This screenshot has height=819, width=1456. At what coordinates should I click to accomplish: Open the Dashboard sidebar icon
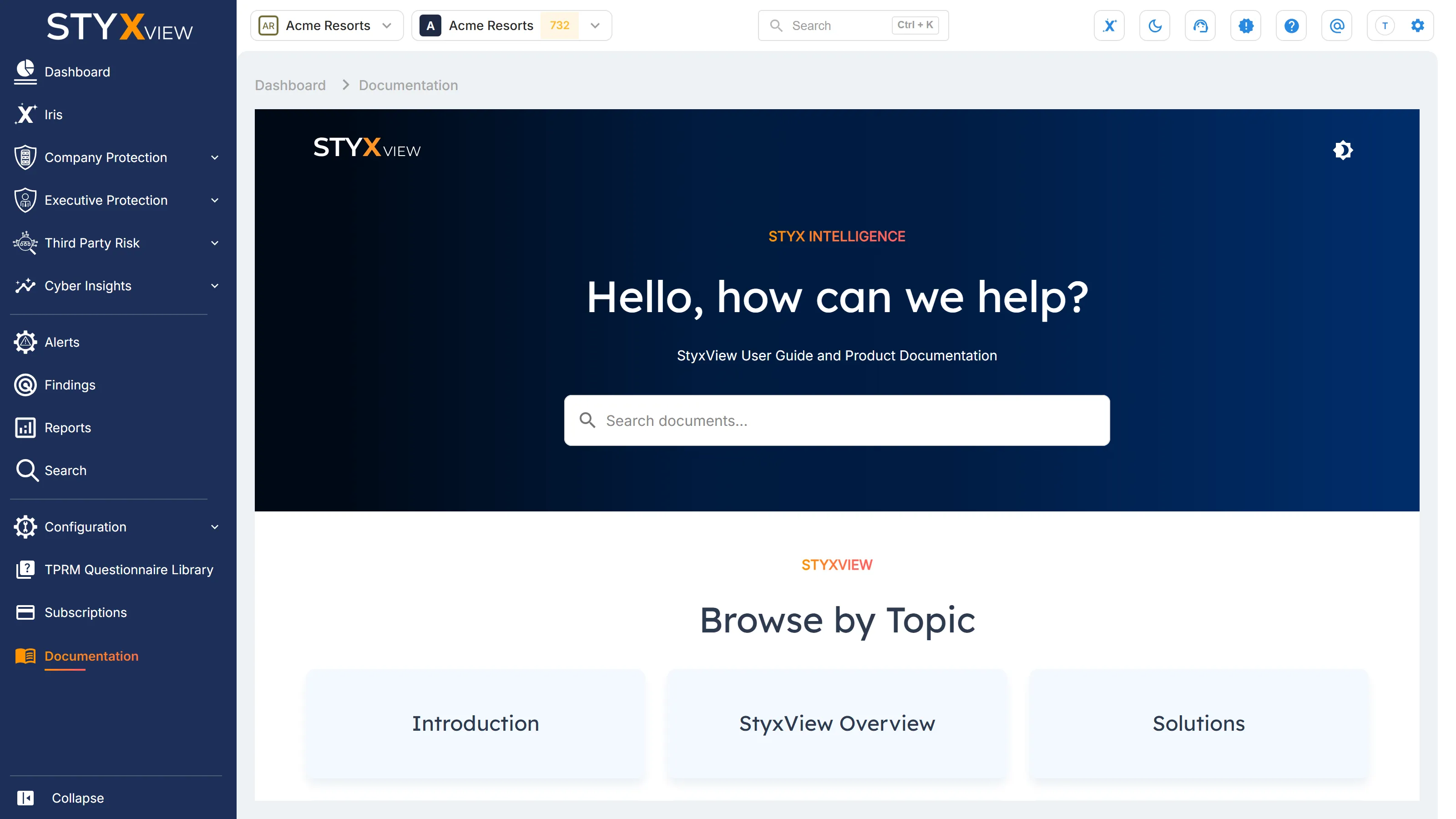click(25, 72)
